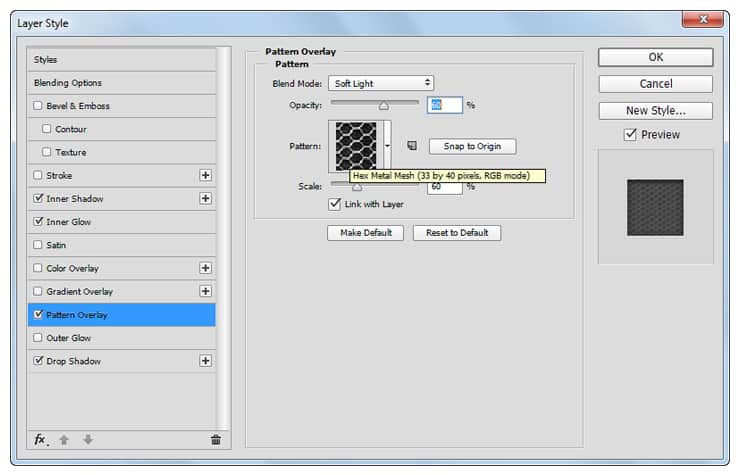Select the Styles entry in list
Viewport: 740px width, 475px height.
click(x=122, y=59)
